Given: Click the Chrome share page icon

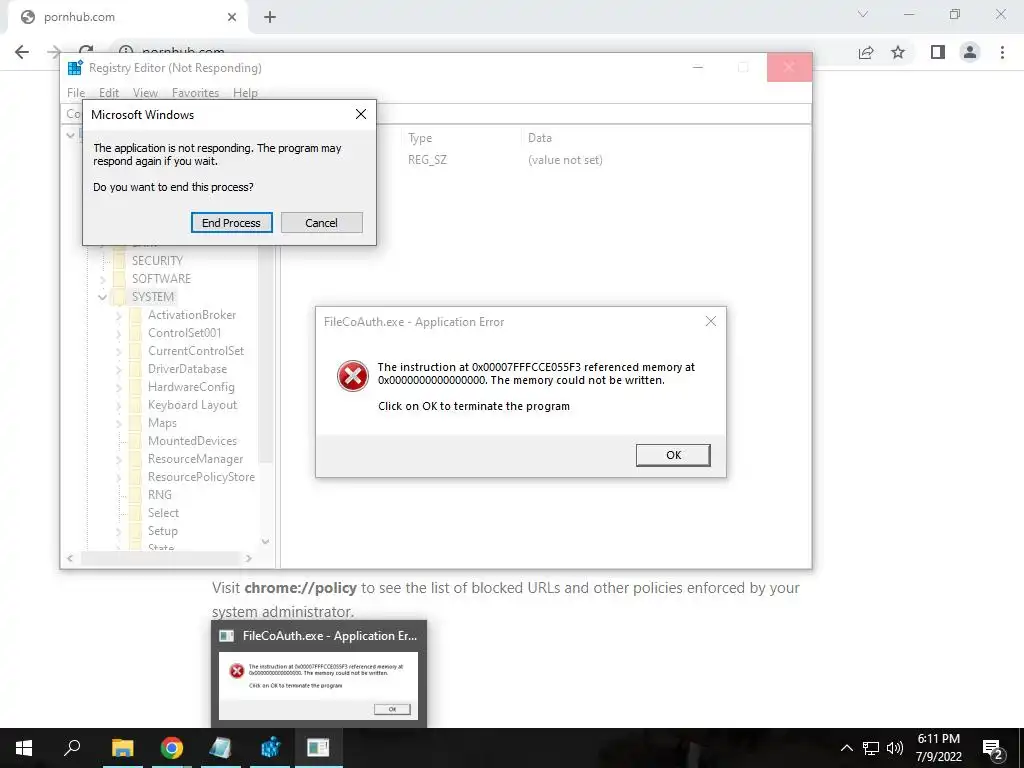Looking at the screenshot, I should 866,52.
